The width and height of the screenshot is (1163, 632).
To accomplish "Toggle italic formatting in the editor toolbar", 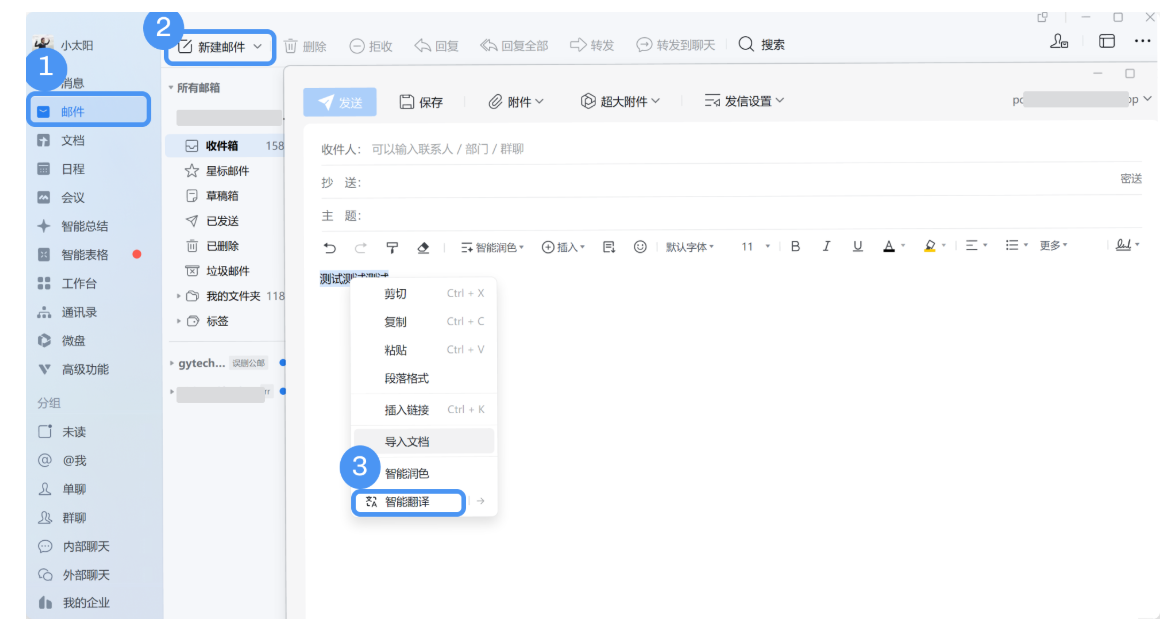I will 826,247.
